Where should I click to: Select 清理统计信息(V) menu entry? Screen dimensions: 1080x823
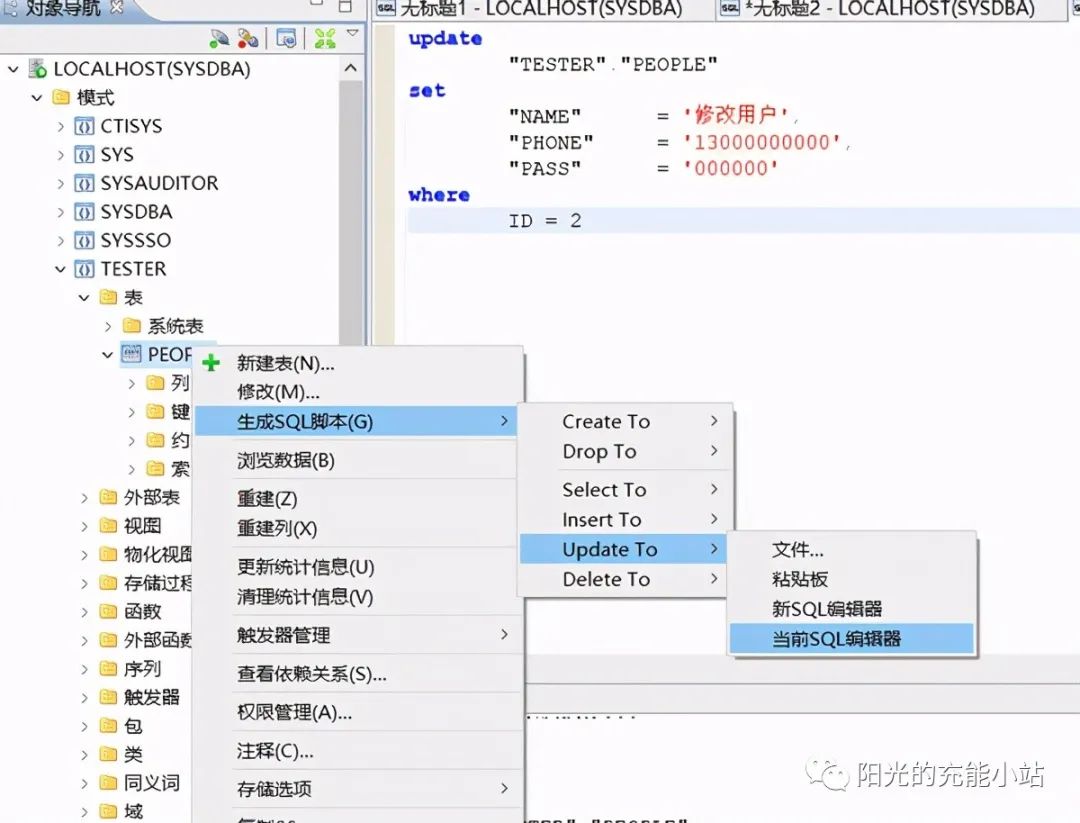pos(355,596)
